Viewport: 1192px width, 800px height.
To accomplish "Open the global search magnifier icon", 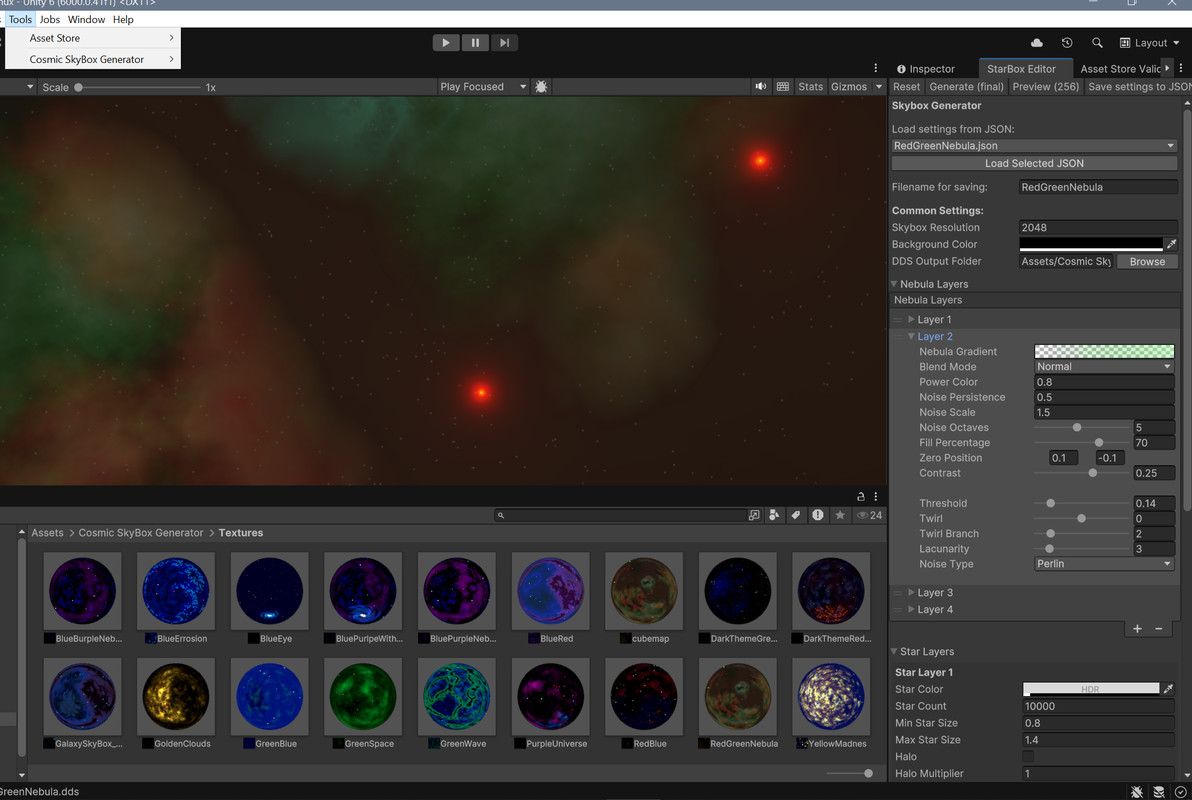I will 1097,43.
